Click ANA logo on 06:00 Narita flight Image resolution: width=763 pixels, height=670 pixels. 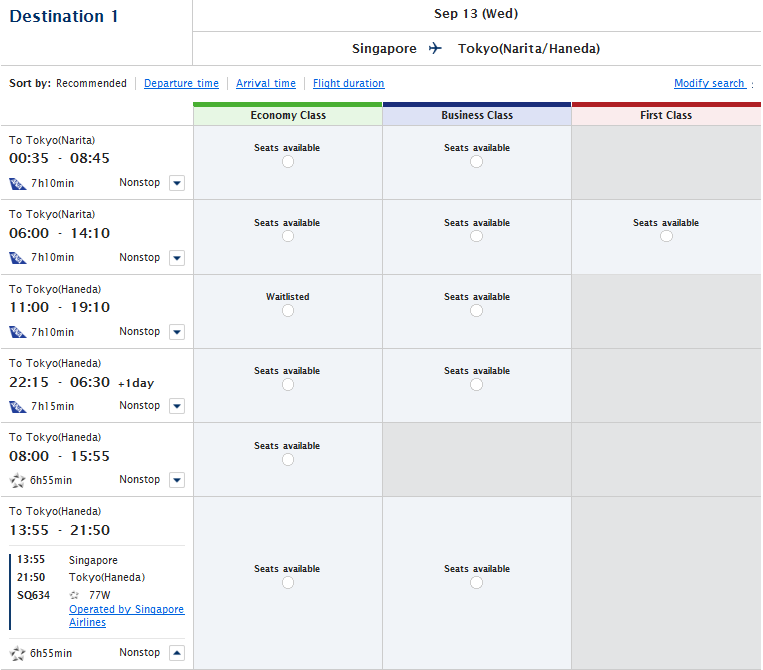[17, 258]
